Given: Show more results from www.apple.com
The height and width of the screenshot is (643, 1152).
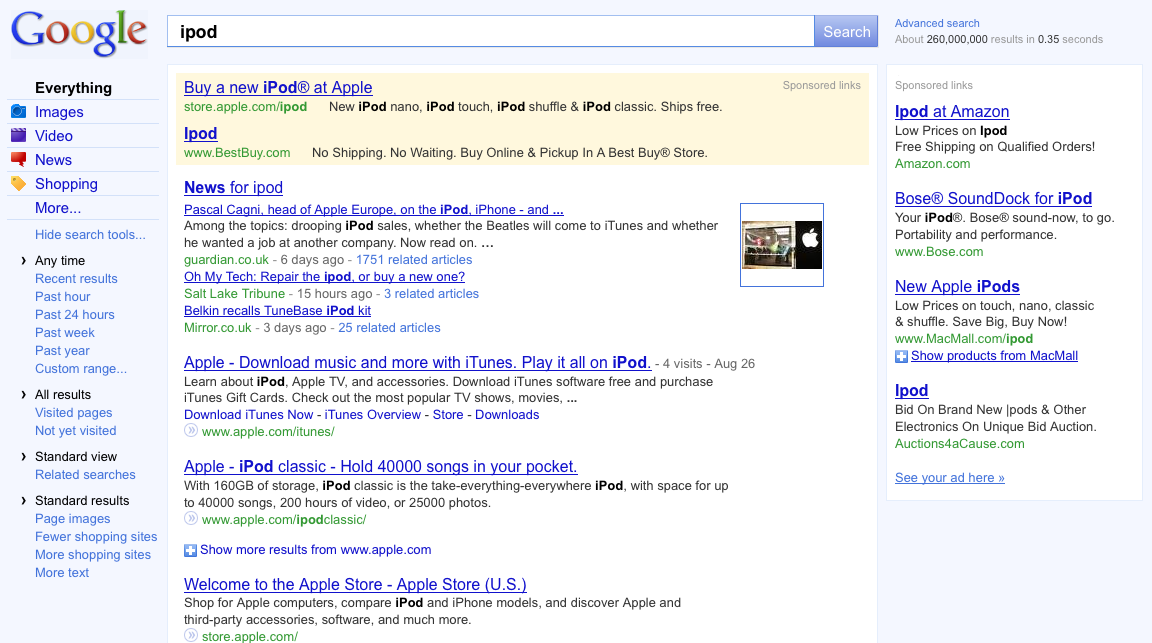Looking at the screenshot, I should (315, 550).
